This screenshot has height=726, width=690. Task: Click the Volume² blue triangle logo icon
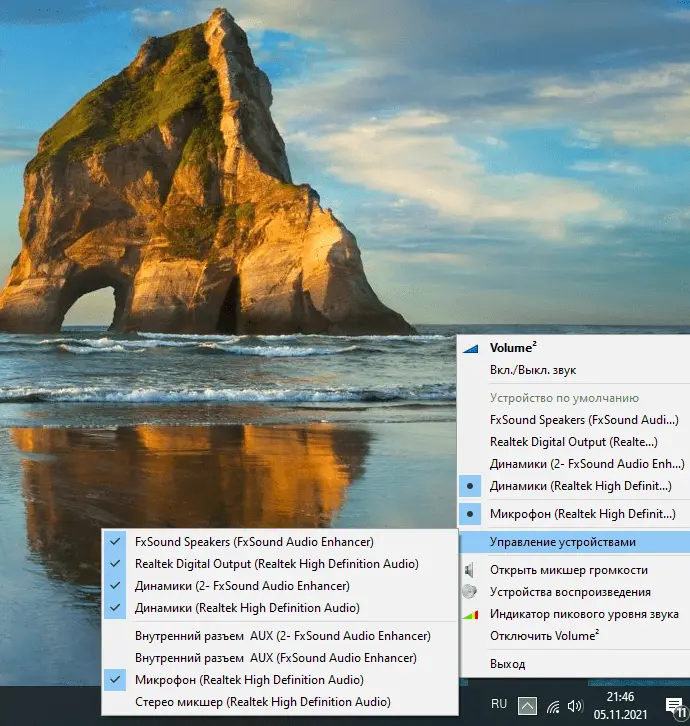tap(470, 348)
